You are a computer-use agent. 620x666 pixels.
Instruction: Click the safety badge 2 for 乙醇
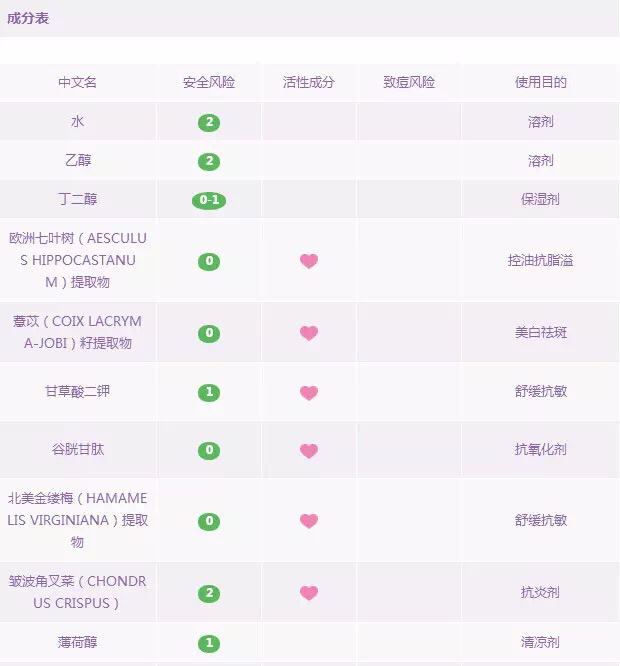[209, 161]
